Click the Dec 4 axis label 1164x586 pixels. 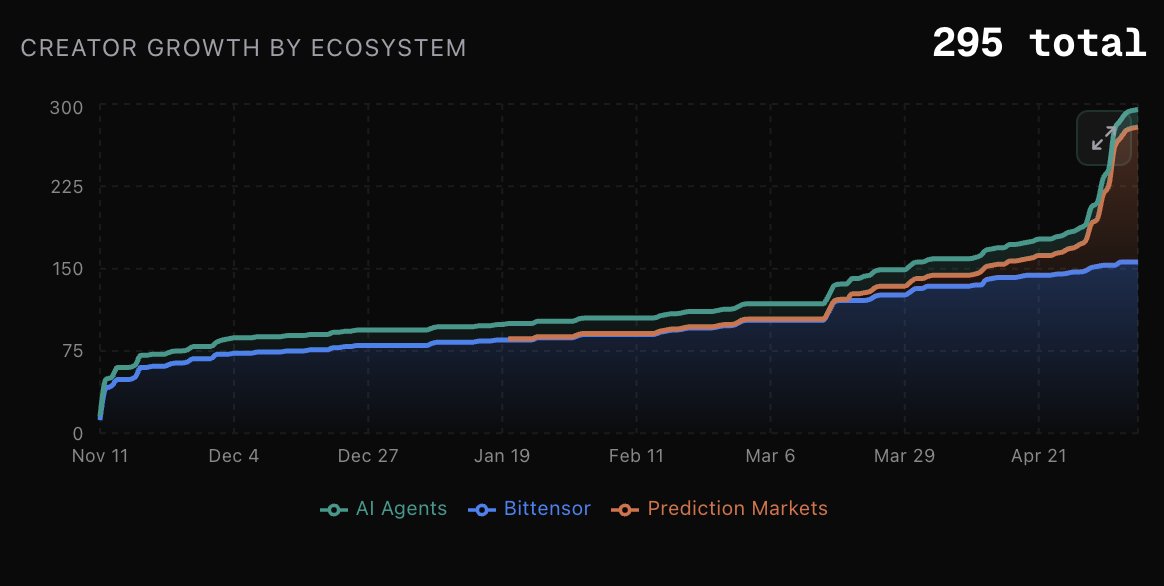coord(234,456)
